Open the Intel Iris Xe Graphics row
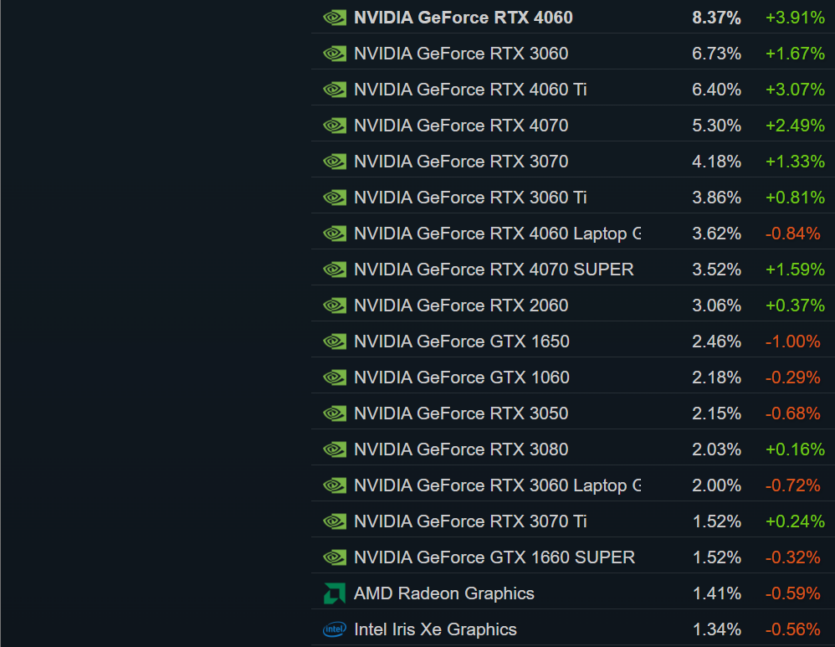The width and height of the screenshot is (835, 647). coord(435,629)
